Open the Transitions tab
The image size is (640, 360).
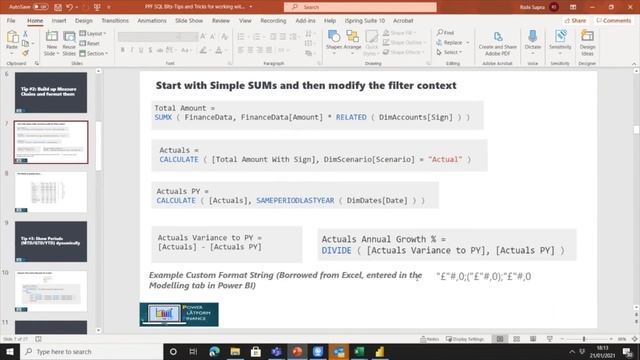point(115,20)
